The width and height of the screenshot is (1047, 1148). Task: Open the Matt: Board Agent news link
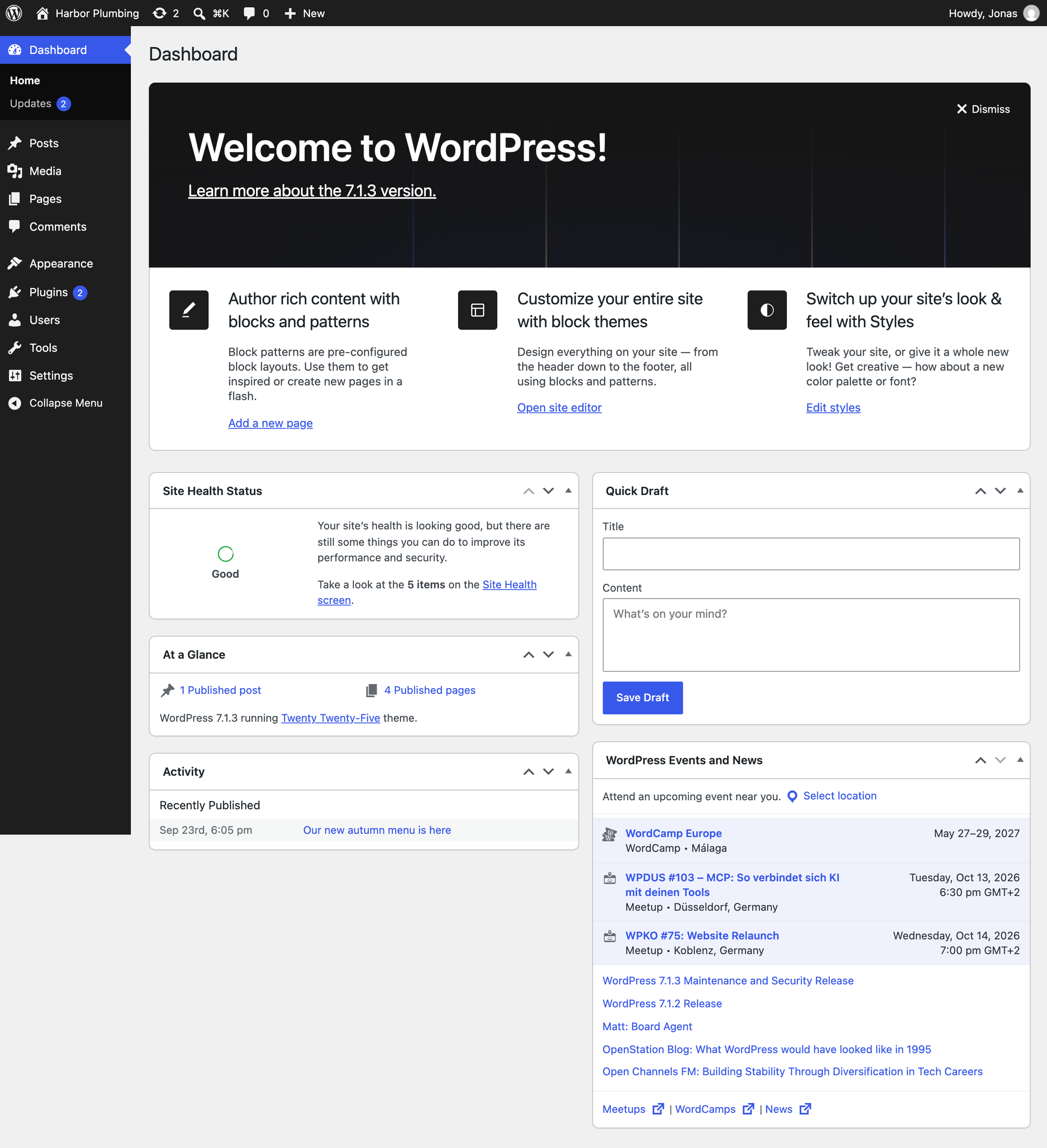[648, 1026]
